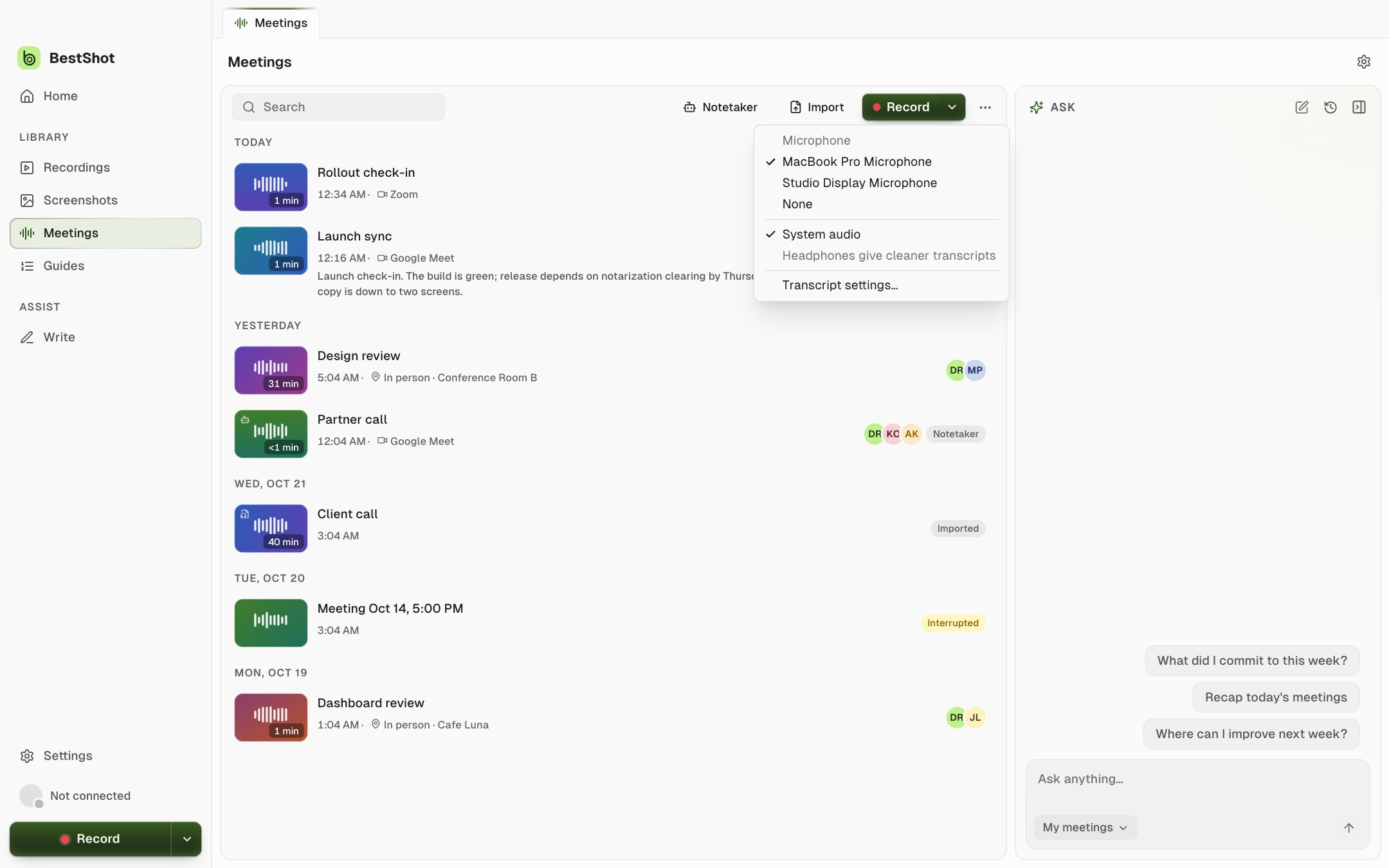Open Guides section
The height and width of the screenshot is (868, 1389).
105,266
